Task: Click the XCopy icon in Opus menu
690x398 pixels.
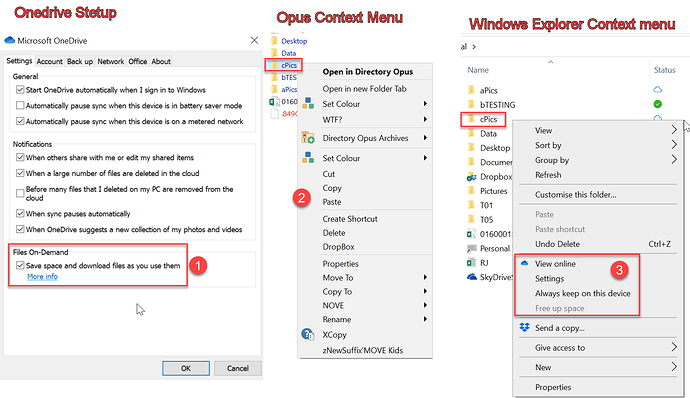Action: pos(308,334)
